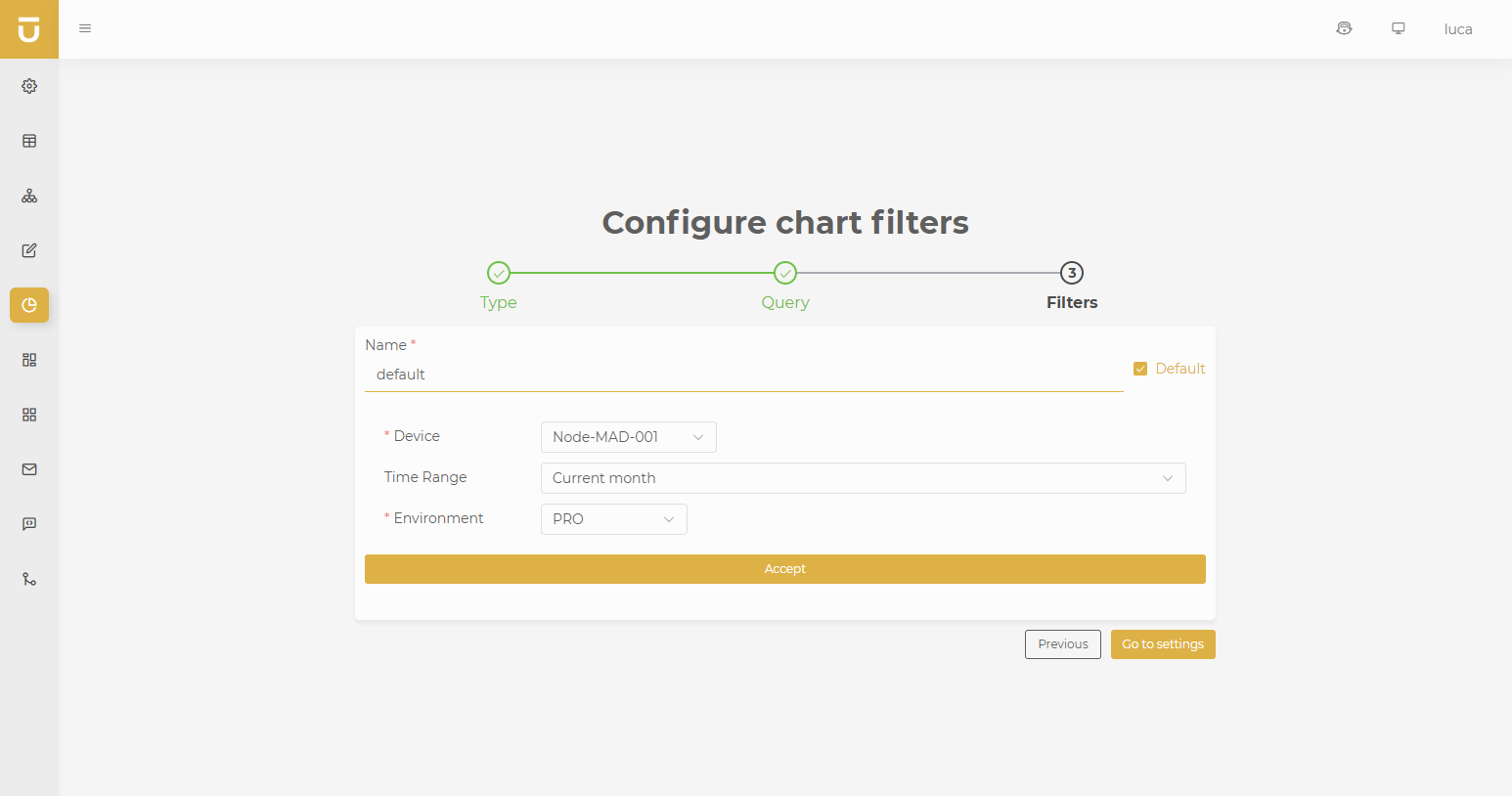Open the dashboard widgets icon in sidebar

[x=29, y=360]
